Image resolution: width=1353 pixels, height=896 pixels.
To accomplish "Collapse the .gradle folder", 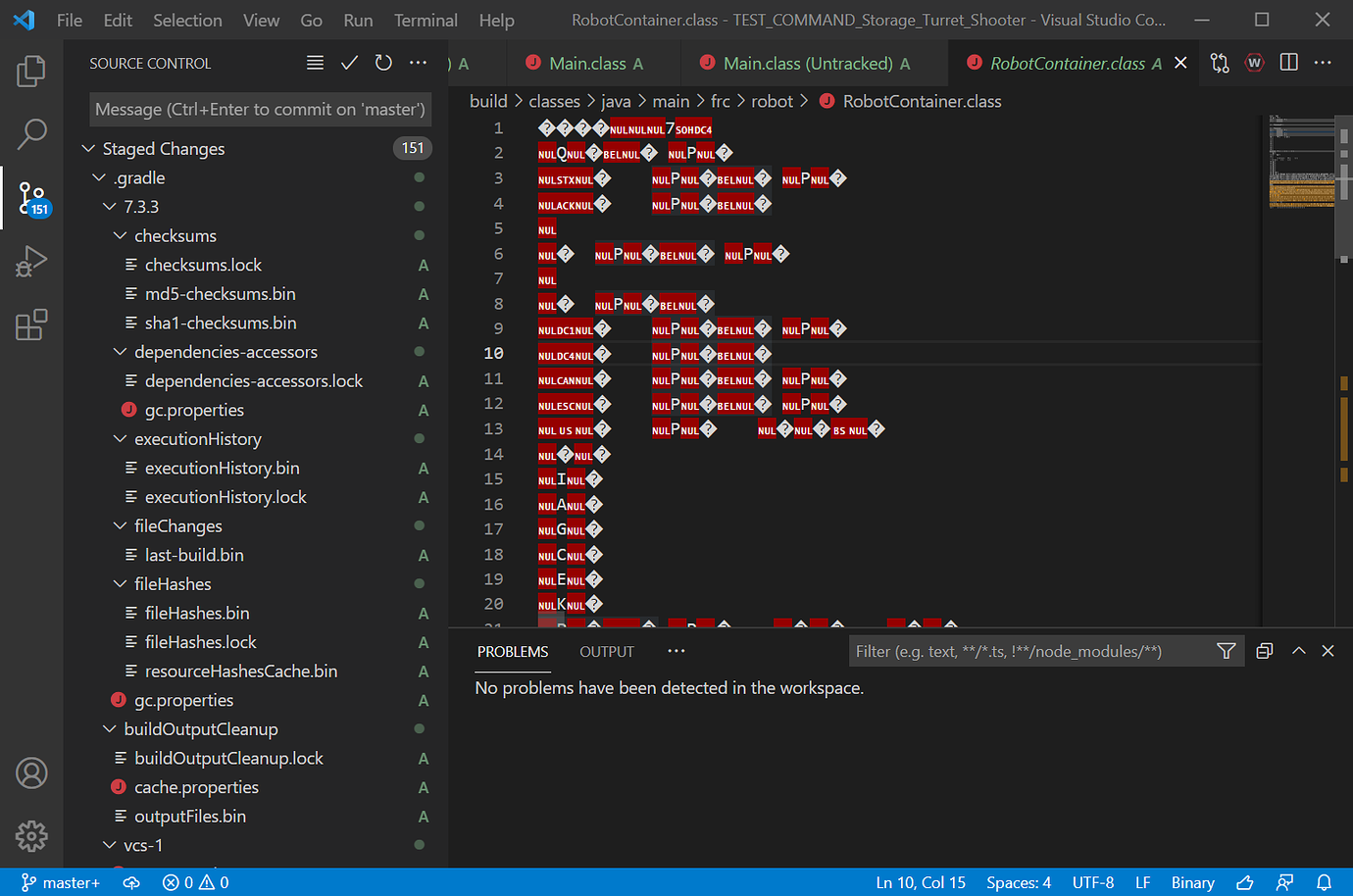I will [99, 177].
